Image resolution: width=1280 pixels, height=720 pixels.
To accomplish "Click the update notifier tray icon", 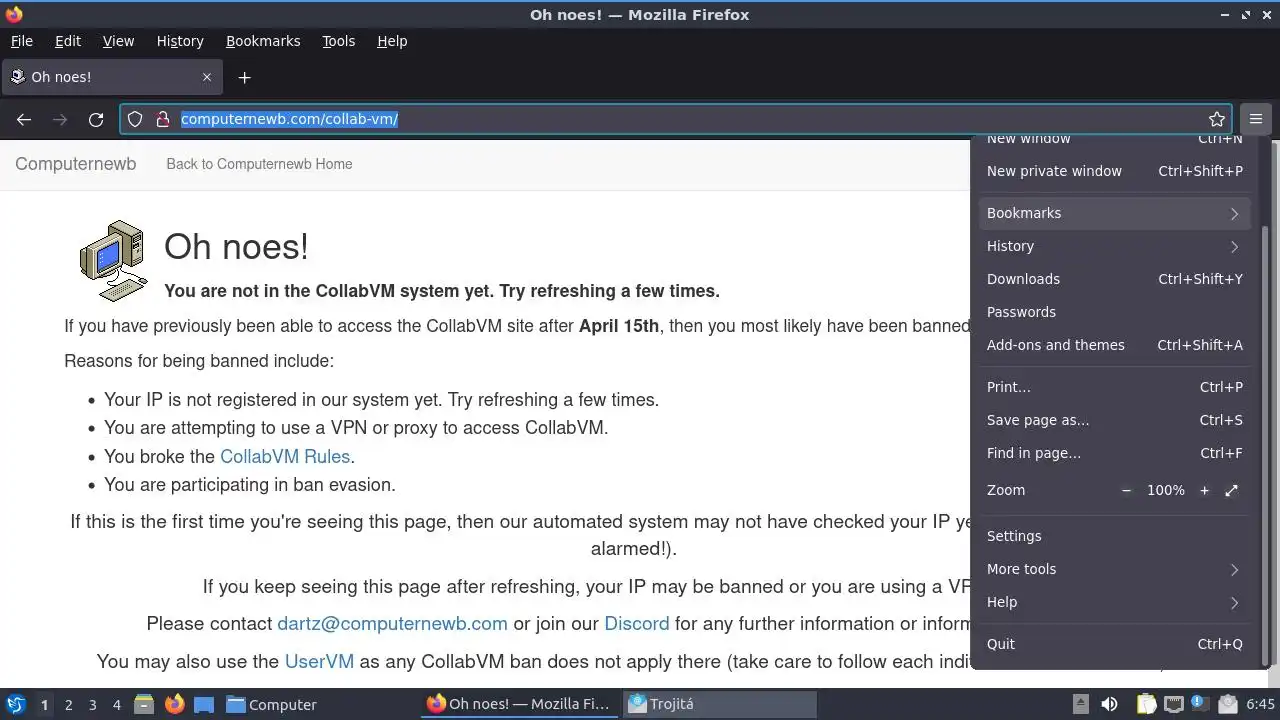I will pos(1199,704).
